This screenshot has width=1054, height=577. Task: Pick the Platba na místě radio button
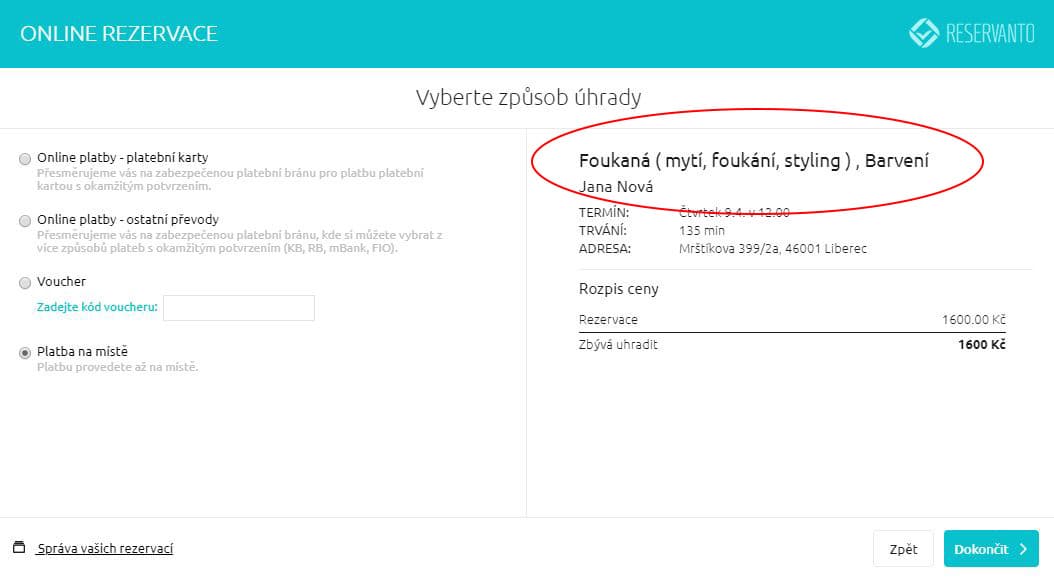(x=25, y=352)
